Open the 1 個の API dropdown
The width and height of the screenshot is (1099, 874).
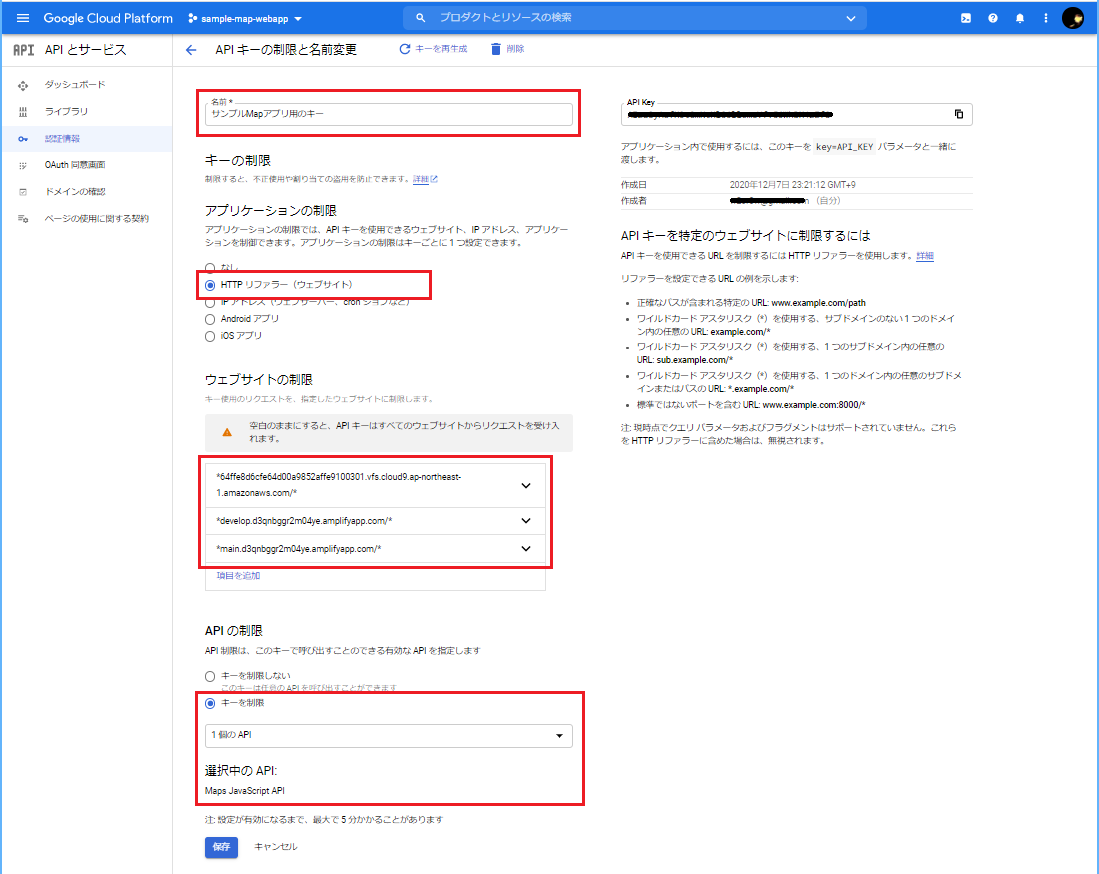pyautogui.click(x=389, y=735)
